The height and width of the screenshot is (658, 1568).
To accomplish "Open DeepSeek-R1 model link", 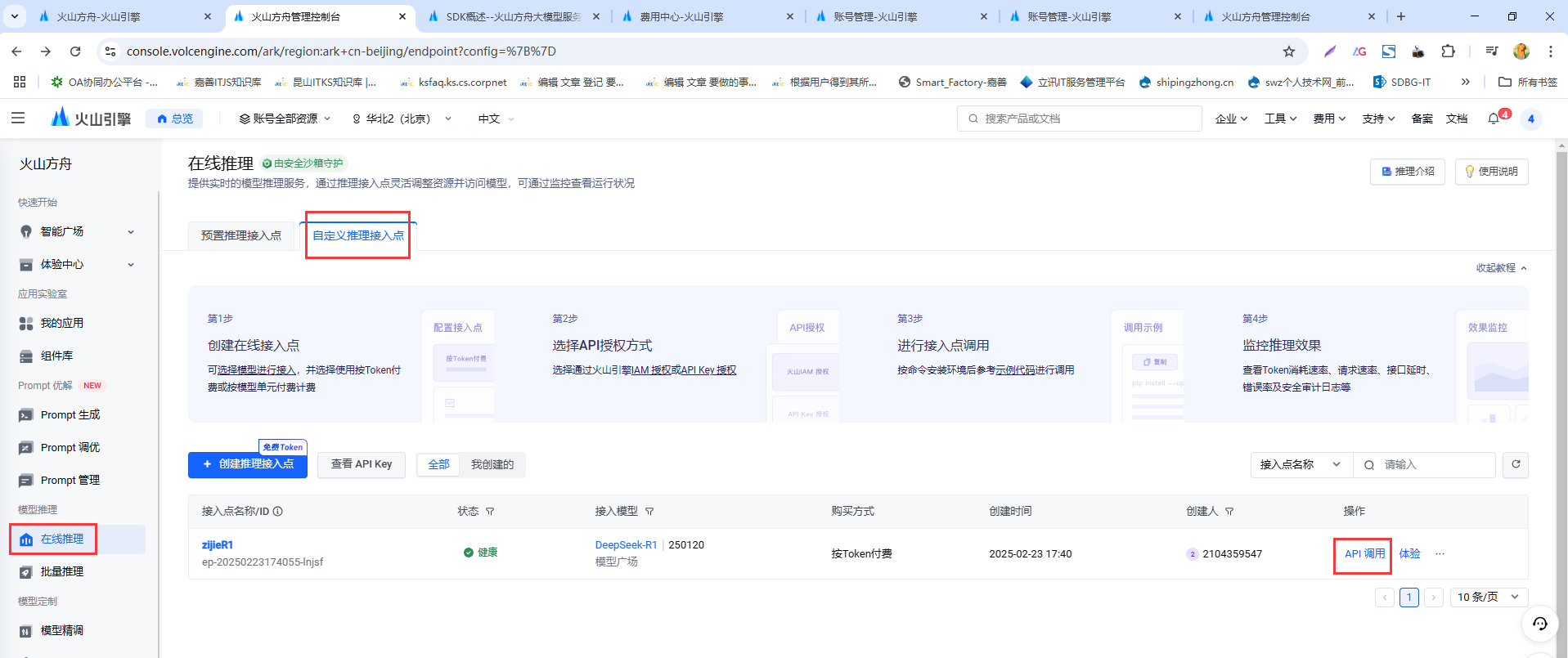I will pos(626,545).
